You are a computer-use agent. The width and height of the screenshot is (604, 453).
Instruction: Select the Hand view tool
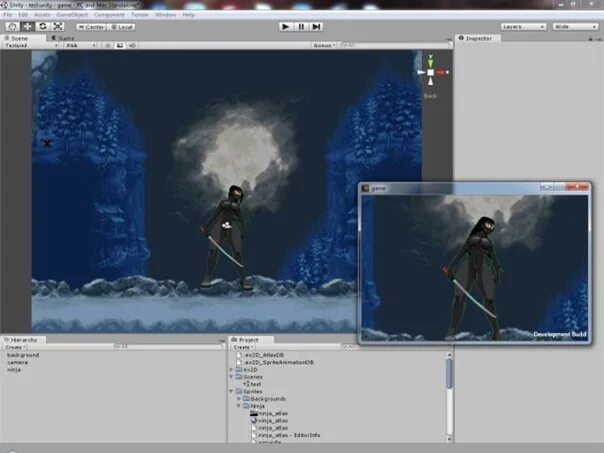pos(12,26)
